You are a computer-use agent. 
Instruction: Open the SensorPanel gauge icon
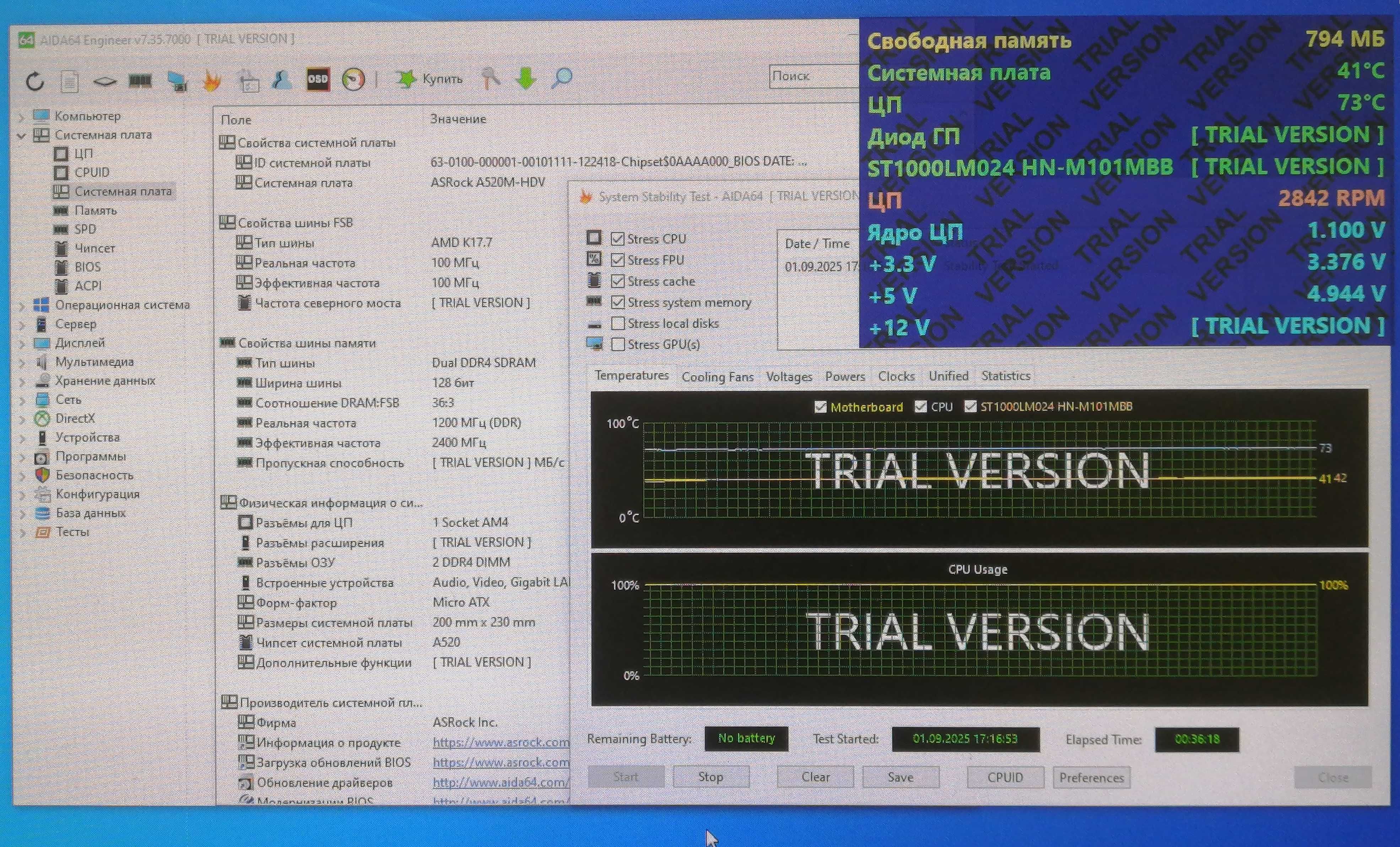click(353, 79)
